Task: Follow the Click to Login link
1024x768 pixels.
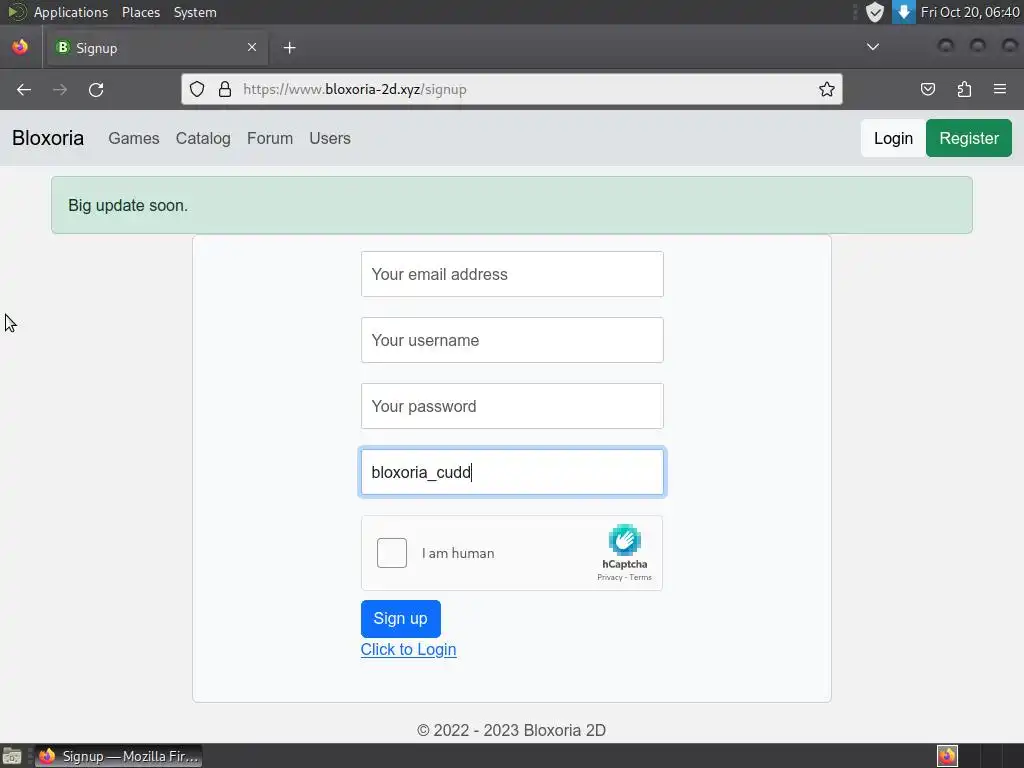Action: coord(408,649)
